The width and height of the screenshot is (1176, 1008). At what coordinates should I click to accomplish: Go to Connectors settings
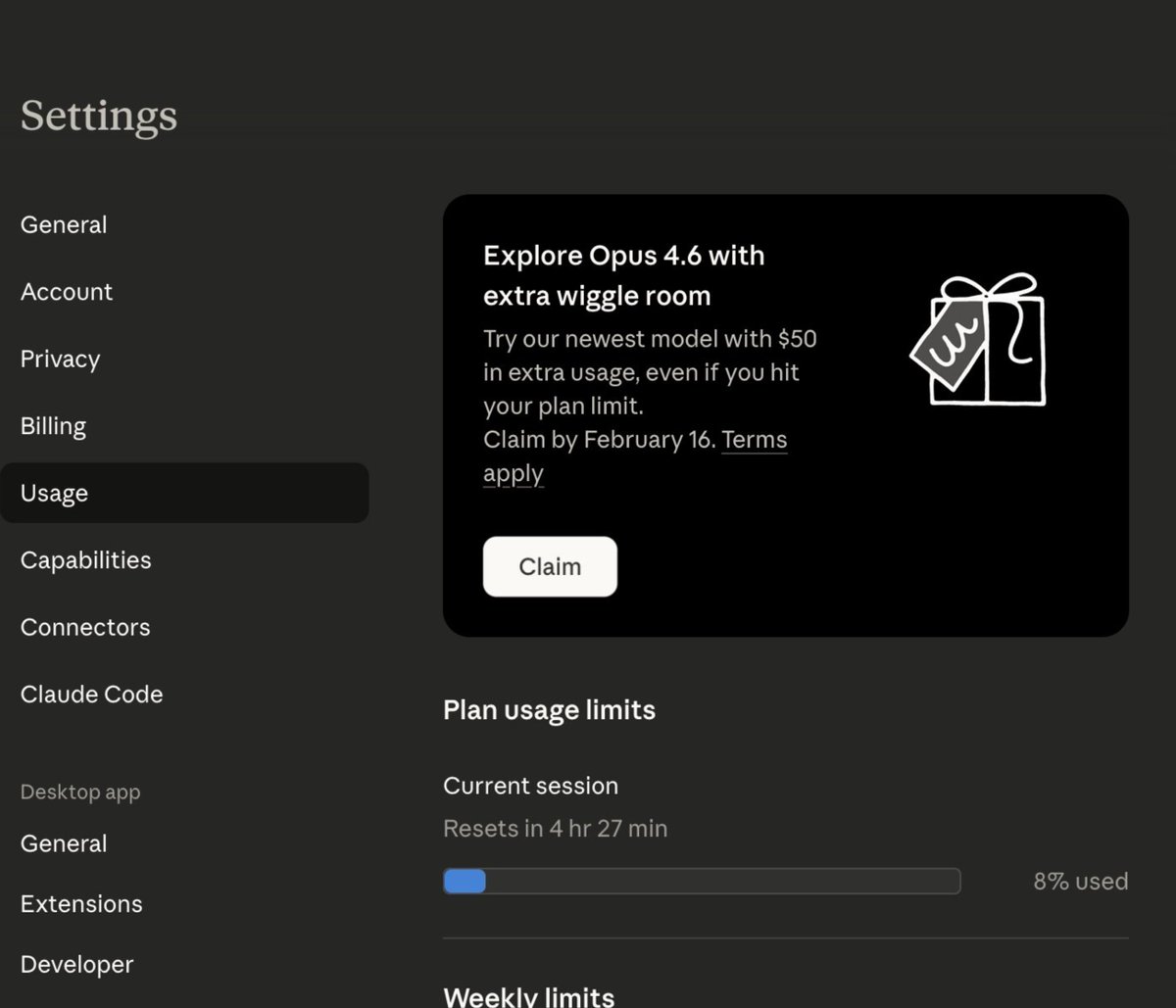(x=85, y=627)
